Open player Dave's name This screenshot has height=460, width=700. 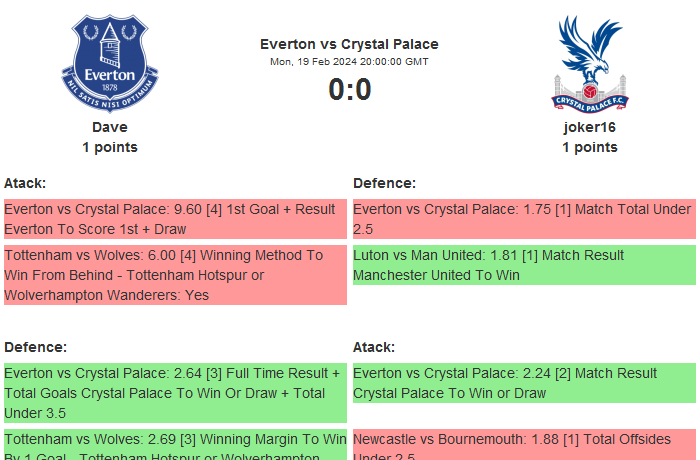110,127
